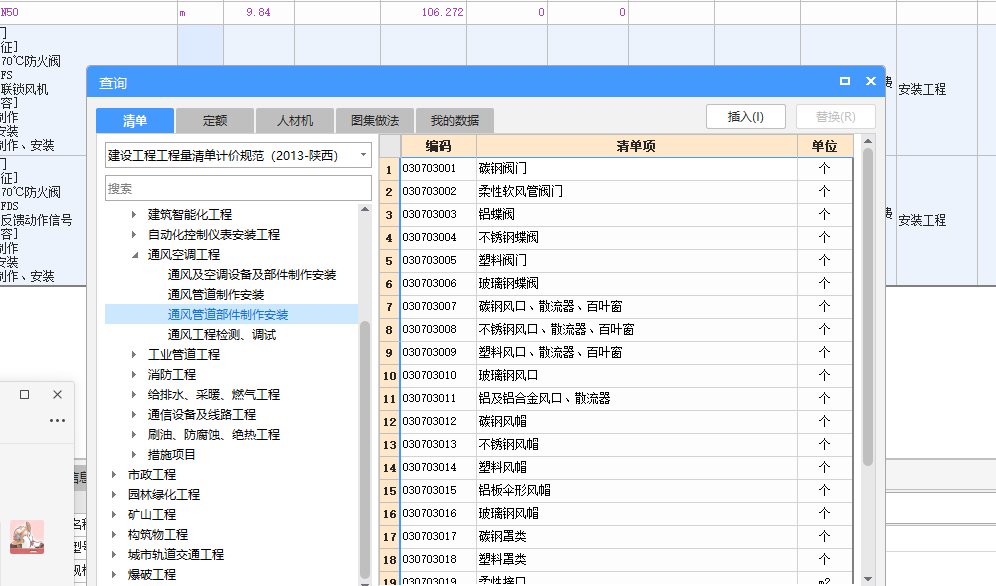Select row 碳钢风帽
996x586 pixels.
616,422
